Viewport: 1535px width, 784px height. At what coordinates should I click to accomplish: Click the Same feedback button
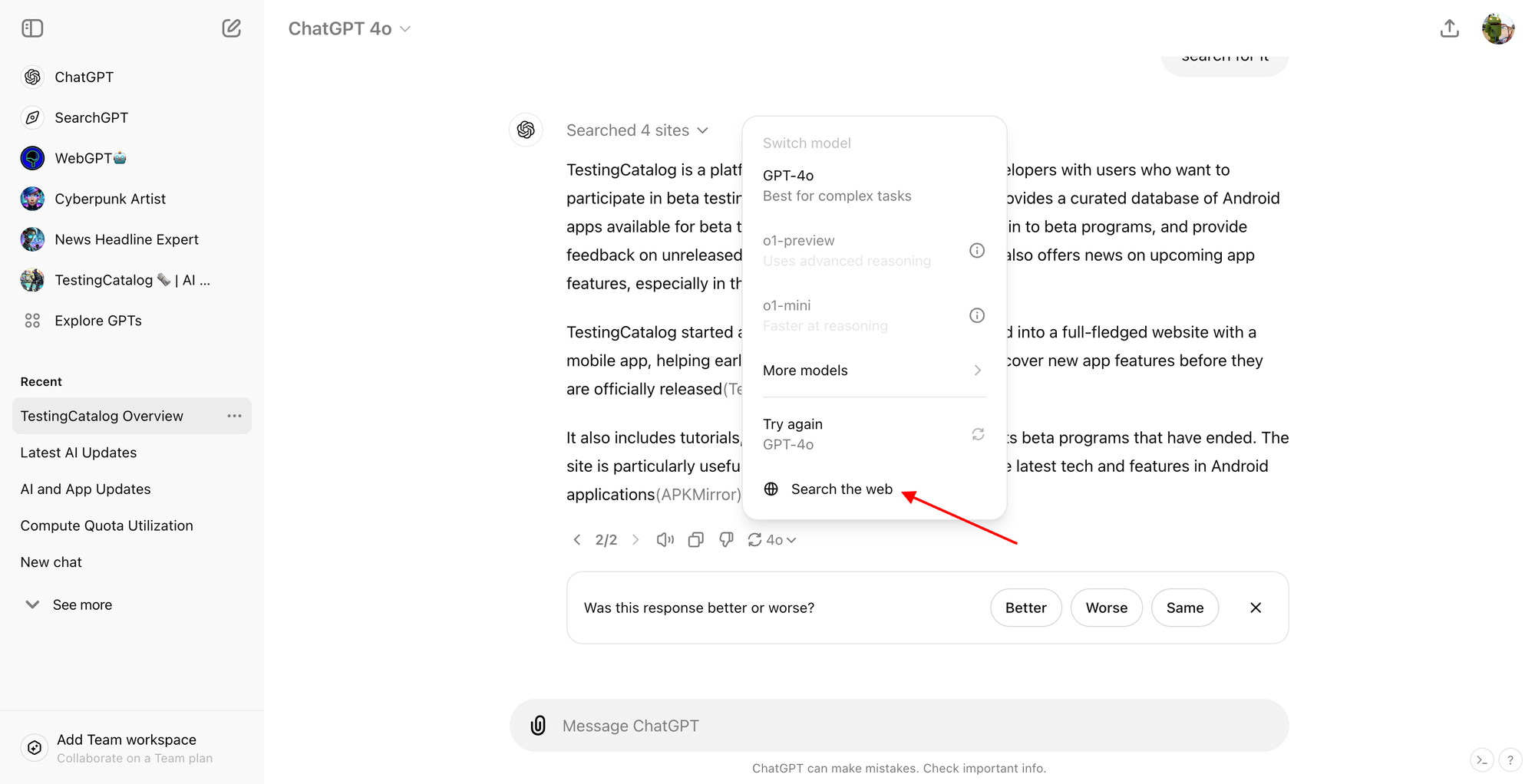[x=1185, y=608]
